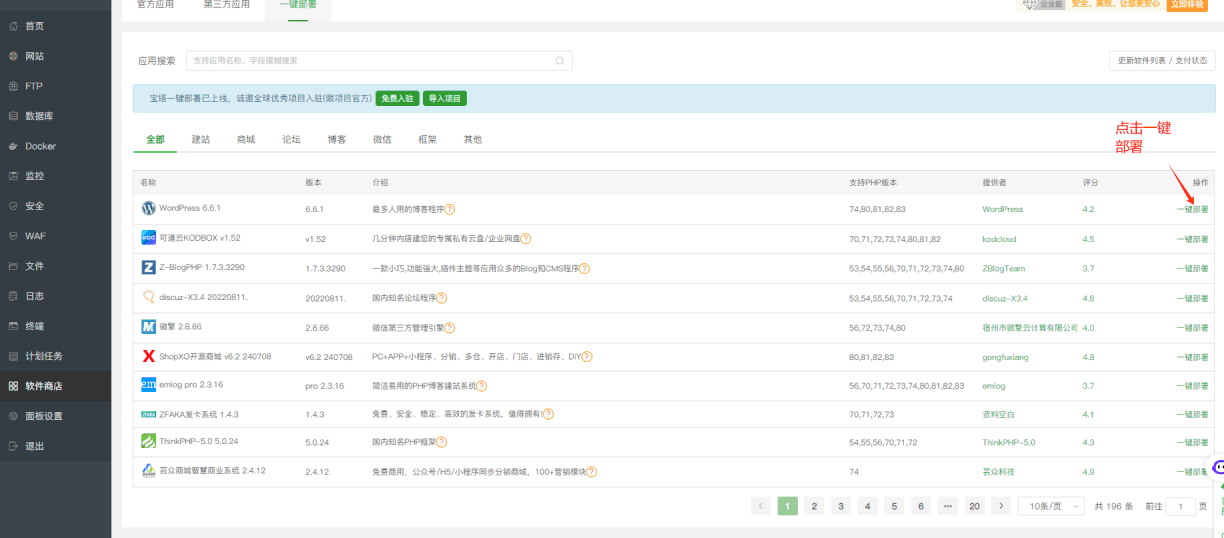Click the discuz-X3.4 logo icon
The width and height of the screenshot is (1224, 538).
point(149,297)
